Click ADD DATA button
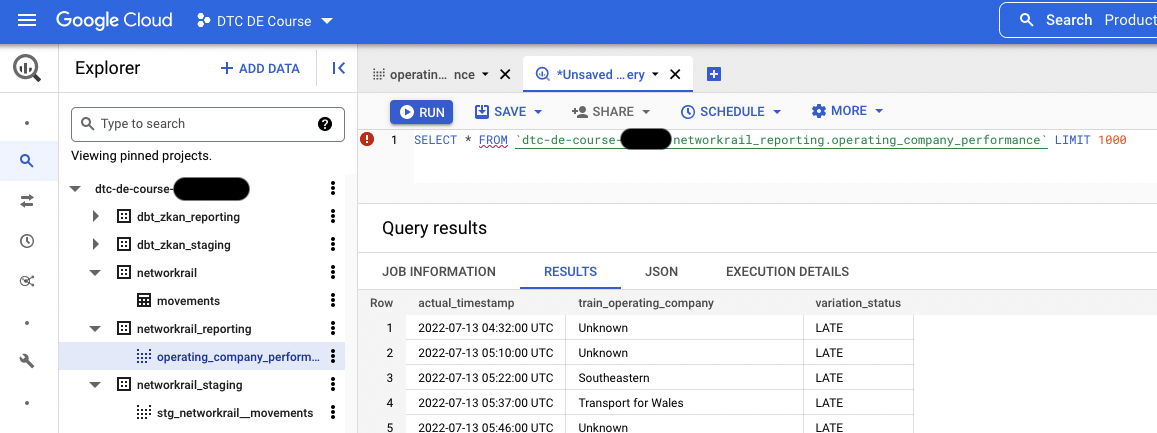This screenshot has height=433, width=1157. point(260,69)
